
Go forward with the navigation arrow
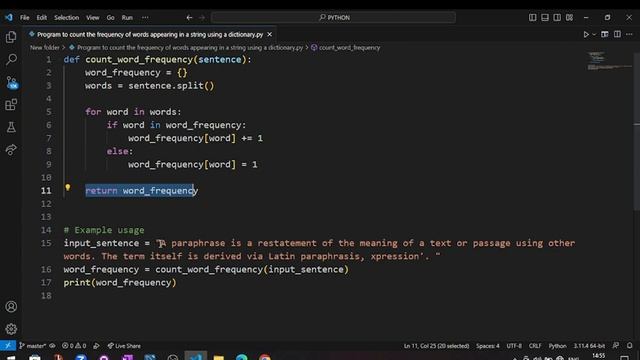[202, 18]
